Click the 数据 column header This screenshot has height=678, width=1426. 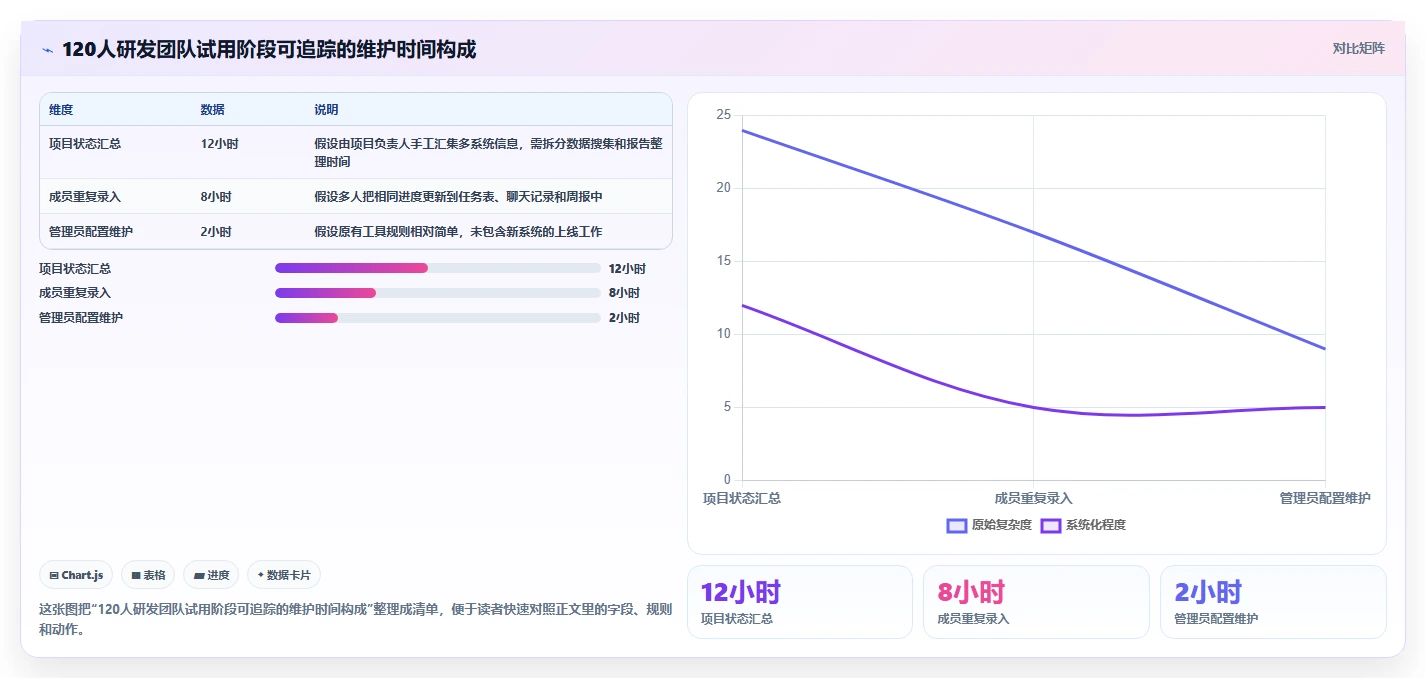[x=212, y=110]
